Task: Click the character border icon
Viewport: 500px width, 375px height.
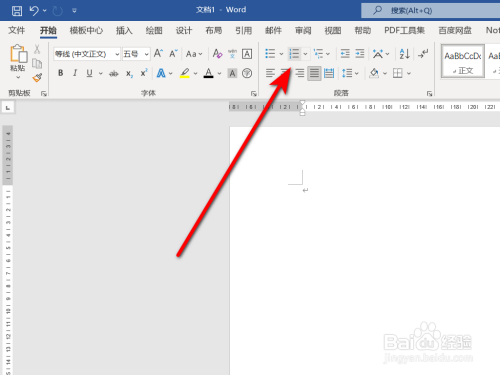Action: [x=247, y=54]
